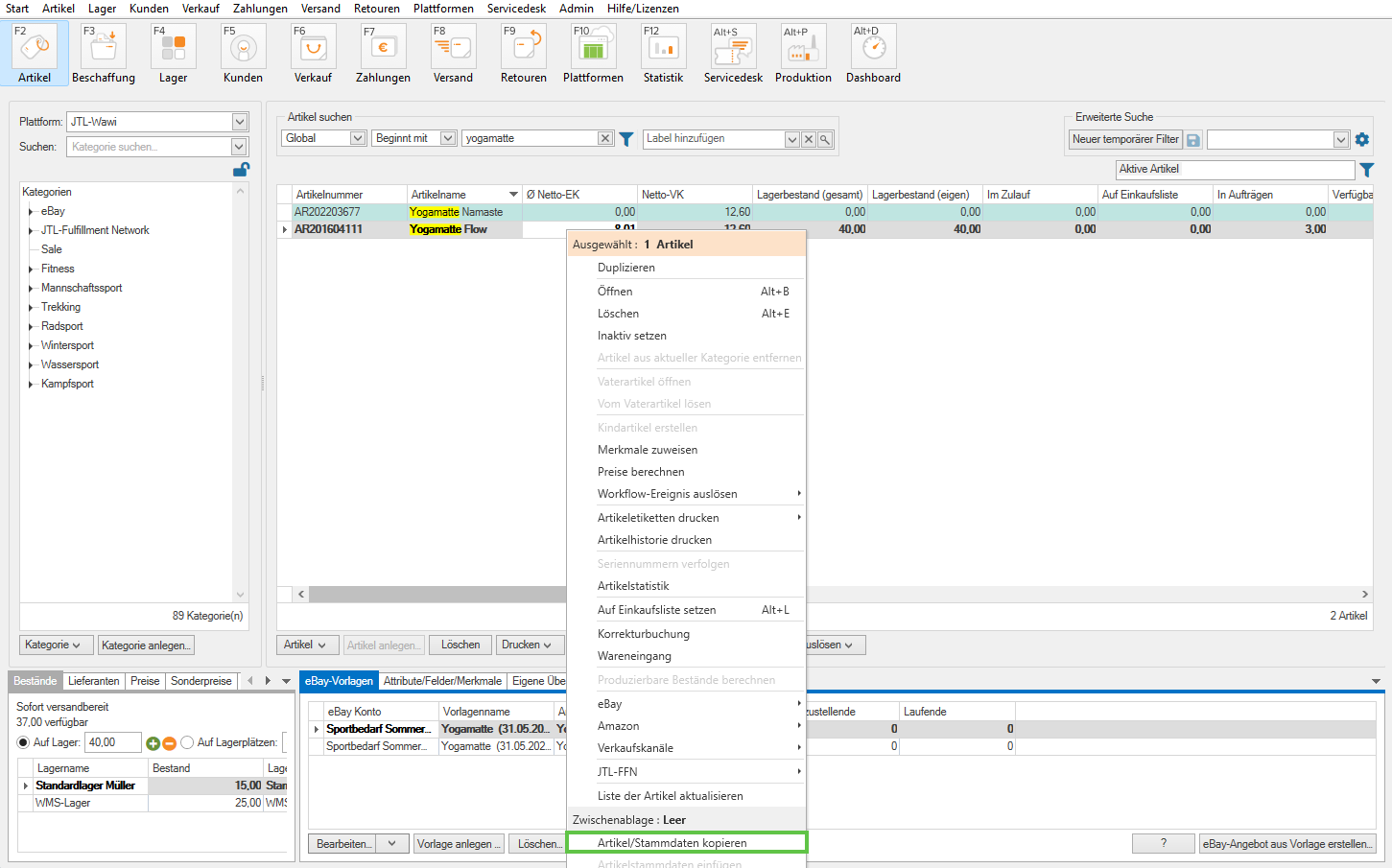
Task: Click the yogamatte search input field
Action: point(530,138)
